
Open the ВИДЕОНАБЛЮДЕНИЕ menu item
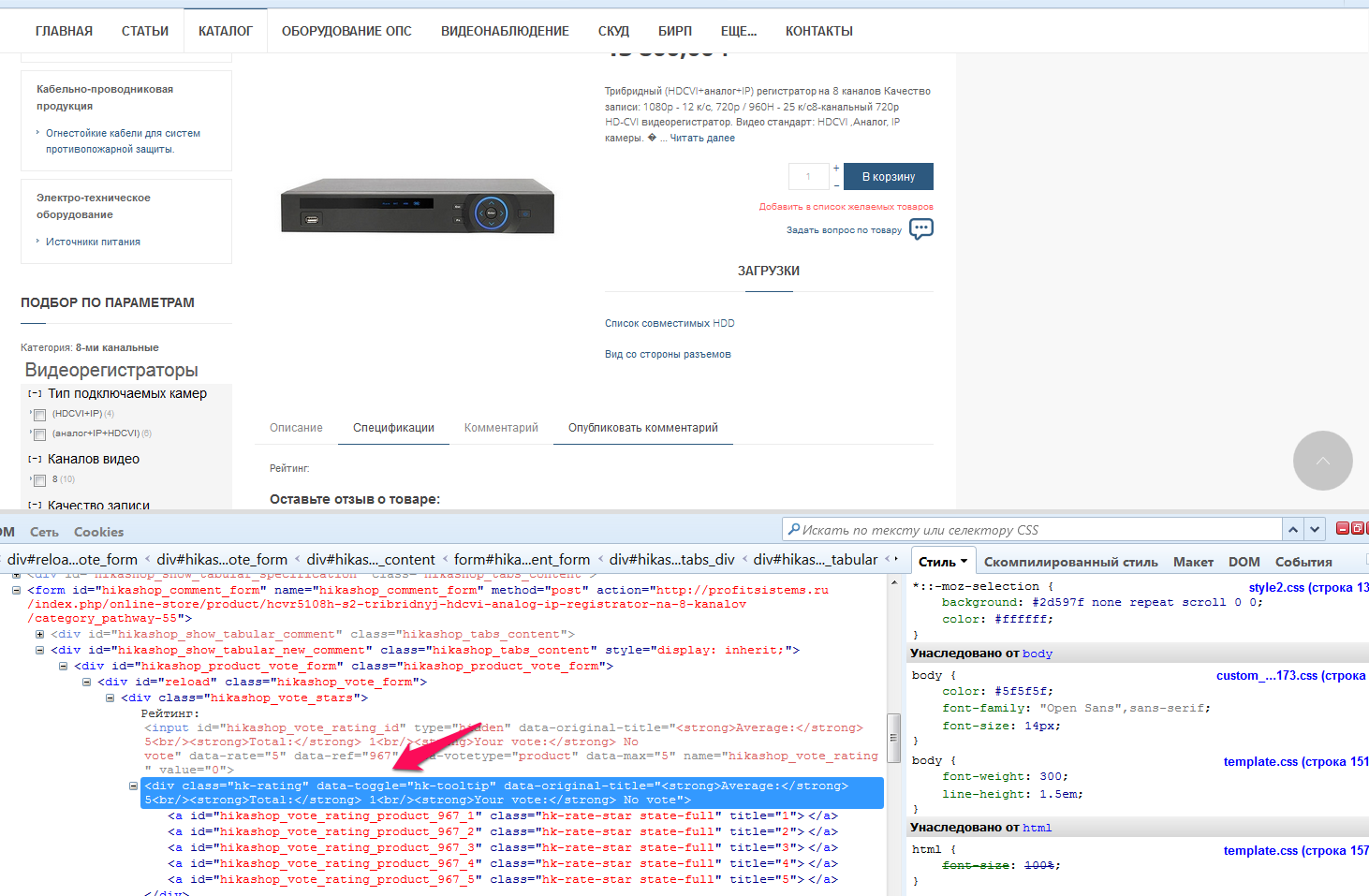coord(505,31)
